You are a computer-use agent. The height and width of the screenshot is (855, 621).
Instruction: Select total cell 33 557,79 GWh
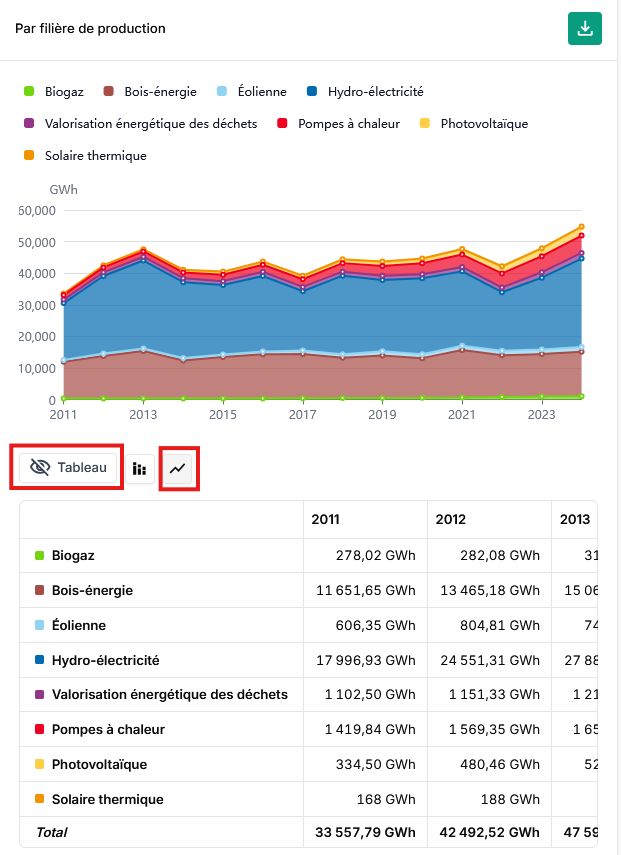coord(365,833)
